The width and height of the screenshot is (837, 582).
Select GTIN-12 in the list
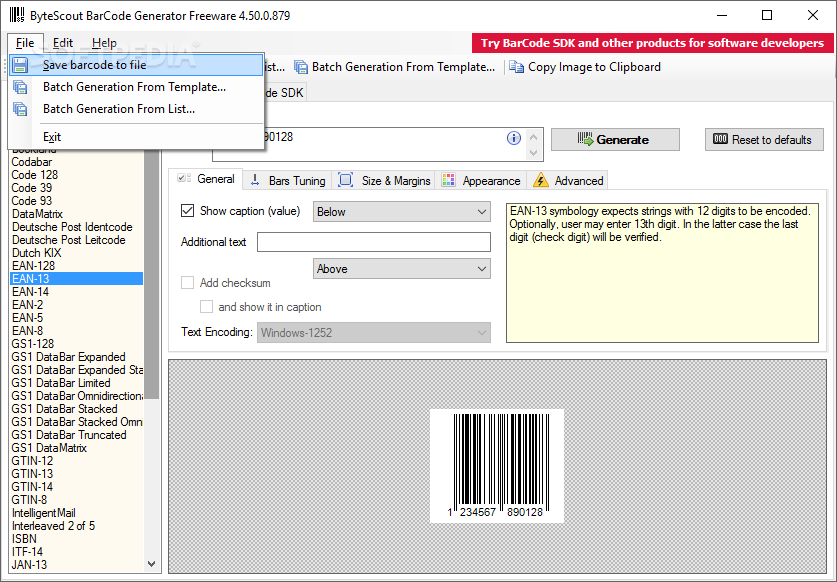pyautogui.click(x=33, y=461)
